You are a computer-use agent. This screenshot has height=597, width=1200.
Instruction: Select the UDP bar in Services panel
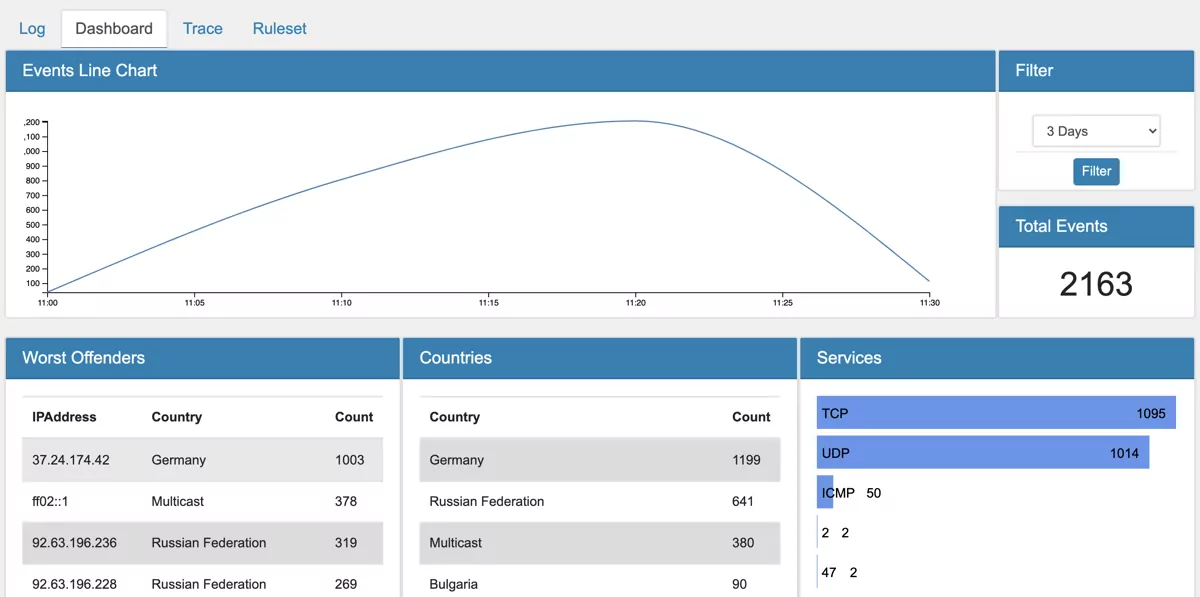tap(983, 452)
